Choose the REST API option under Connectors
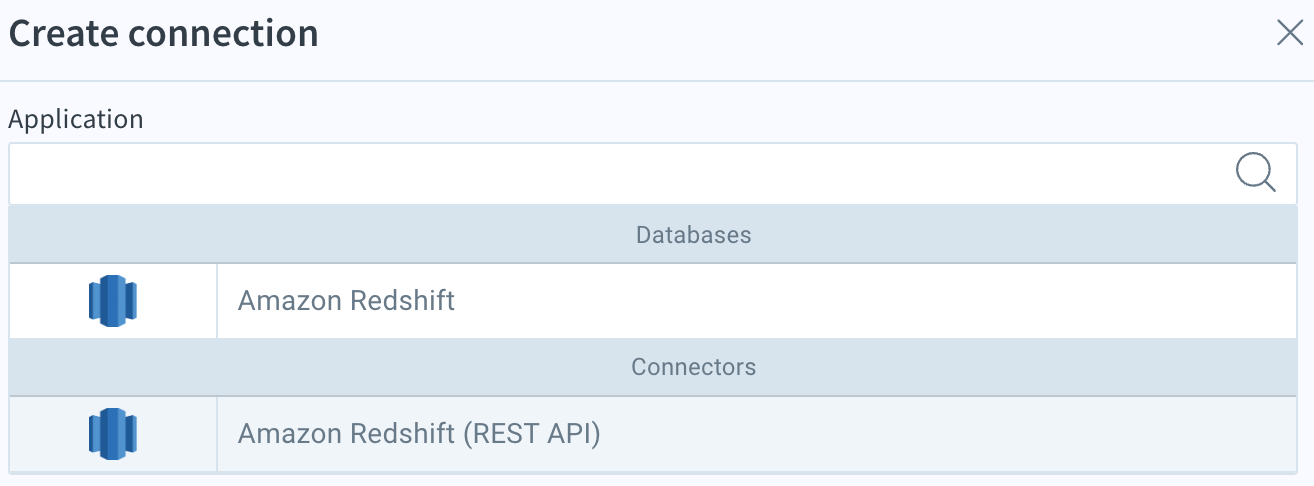Viewport: 1314px width, 486px height. coord(653,434)
